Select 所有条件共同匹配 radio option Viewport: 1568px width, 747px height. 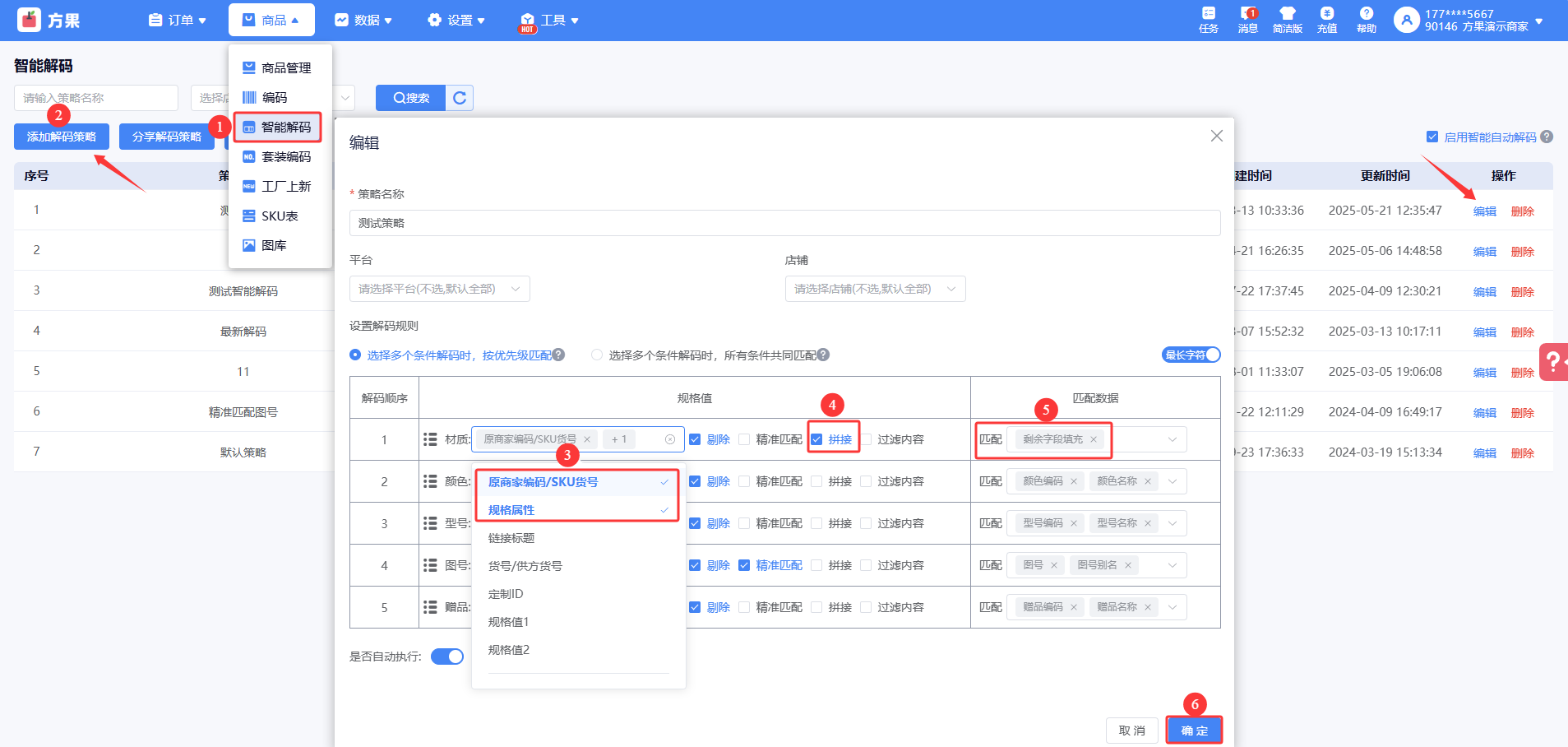coord(597,355)
